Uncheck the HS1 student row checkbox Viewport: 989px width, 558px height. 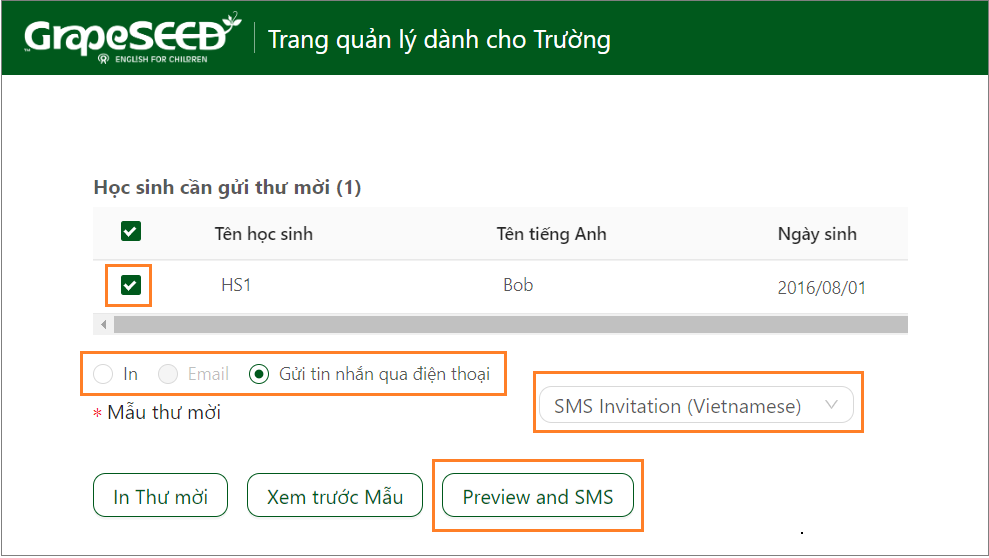click(x=131, y=285)
